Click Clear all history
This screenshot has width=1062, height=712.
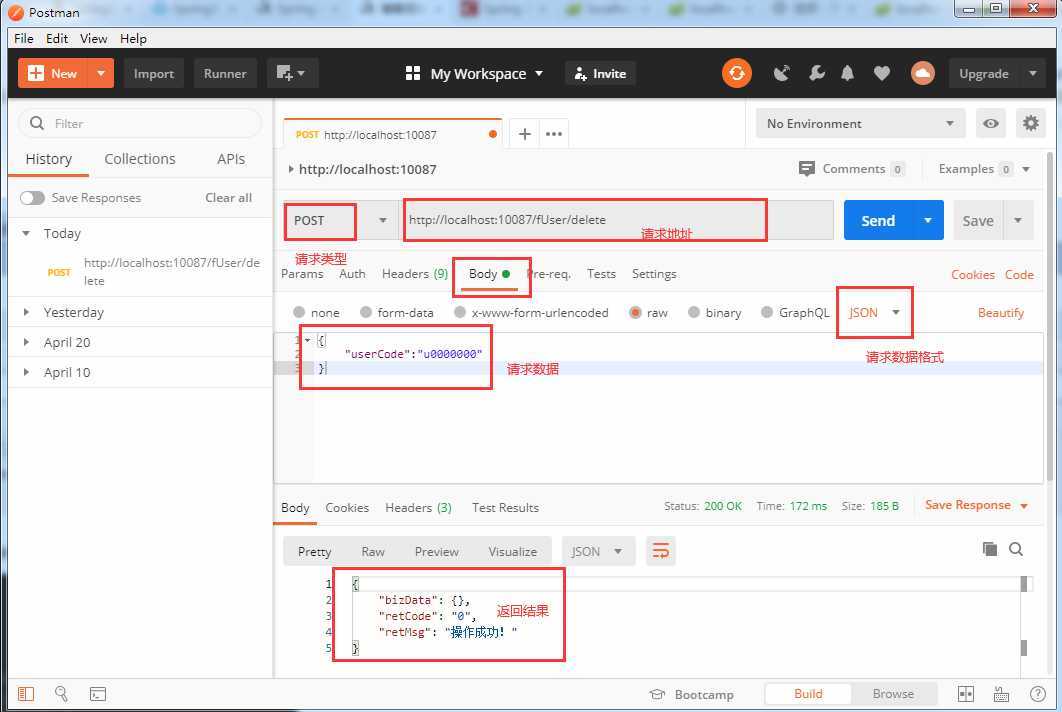tap(228, 198)
